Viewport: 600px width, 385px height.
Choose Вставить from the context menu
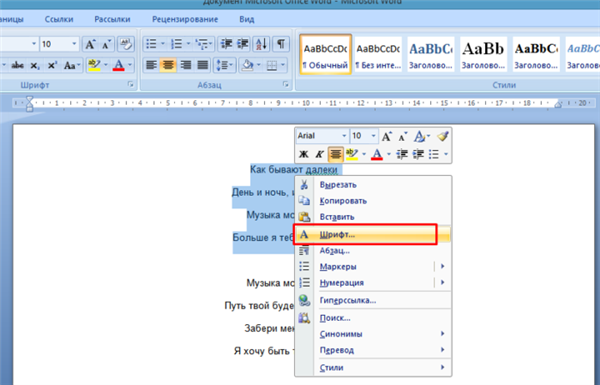click(x=373, y=217)
